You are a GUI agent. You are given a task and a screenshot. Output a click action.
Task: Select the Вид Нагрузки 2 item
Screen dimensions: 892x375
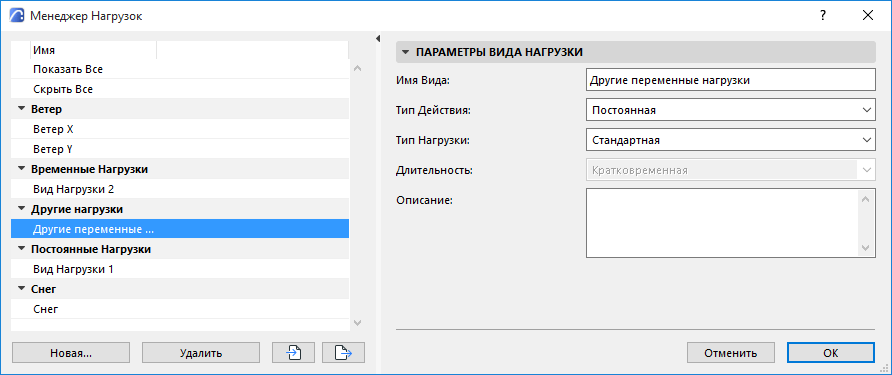click(180, 189)
